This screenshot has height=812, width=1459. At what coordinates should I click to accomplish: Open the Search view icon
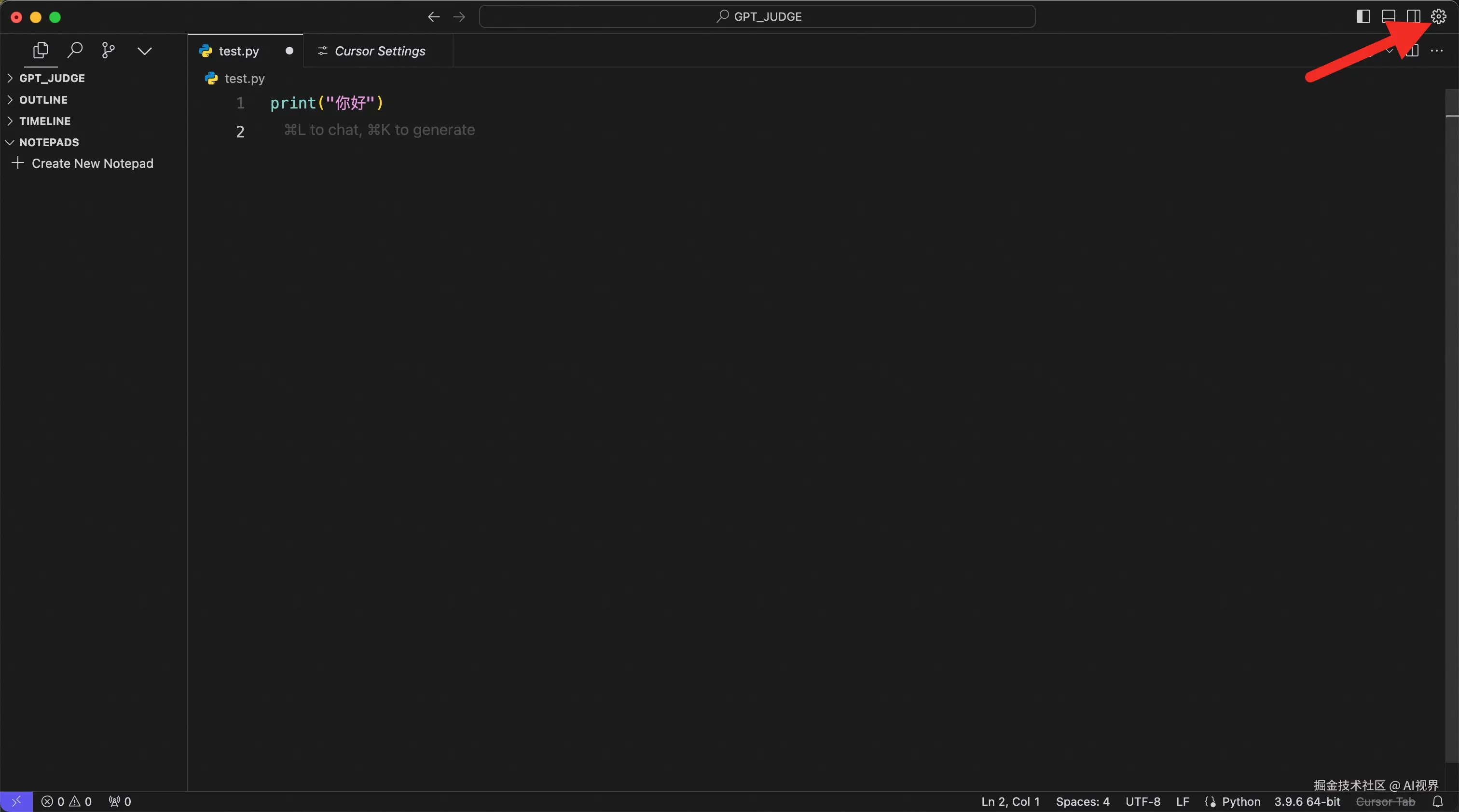(75, 50)
